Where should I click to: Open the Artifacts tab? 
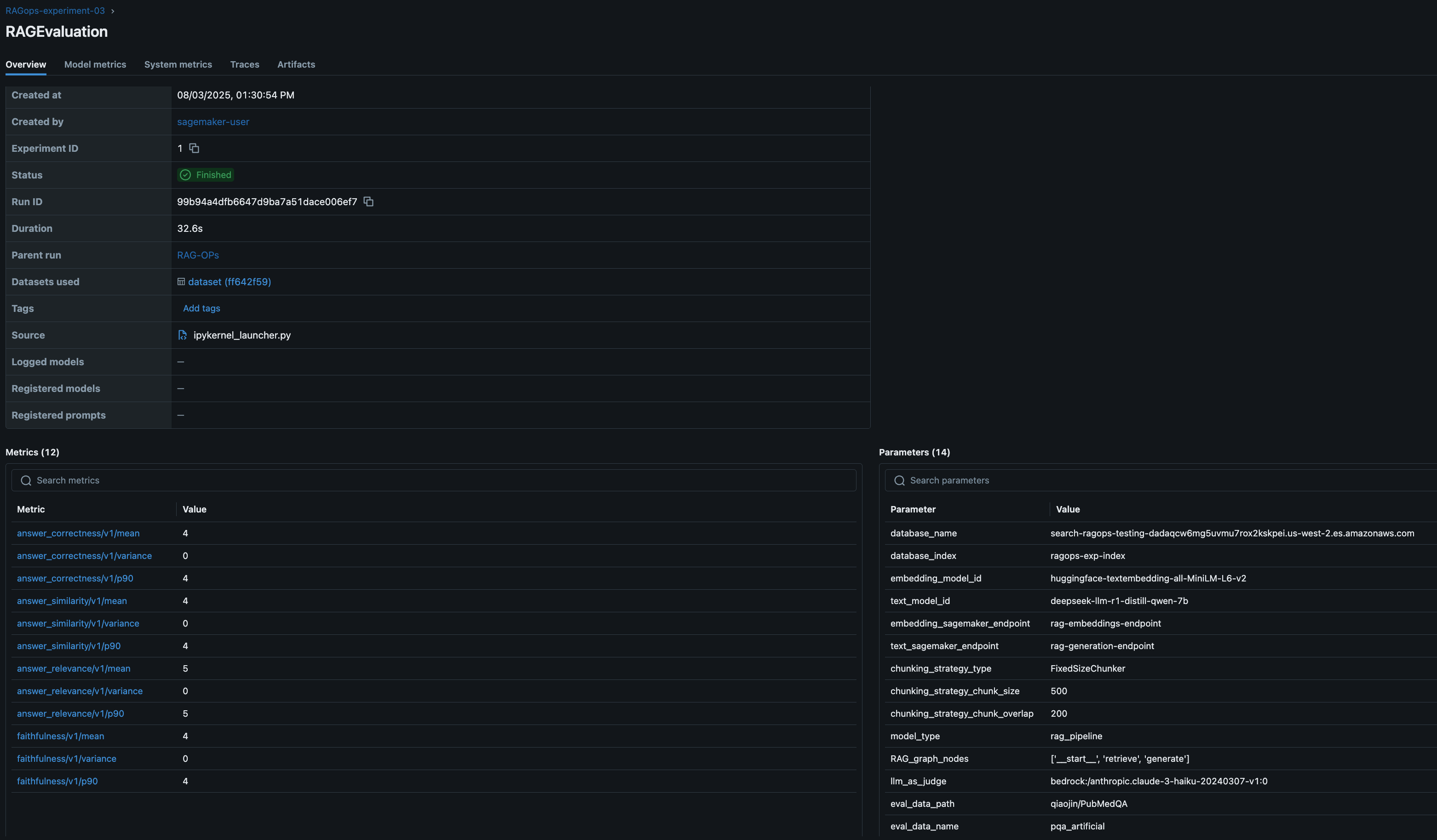(296, 64)
